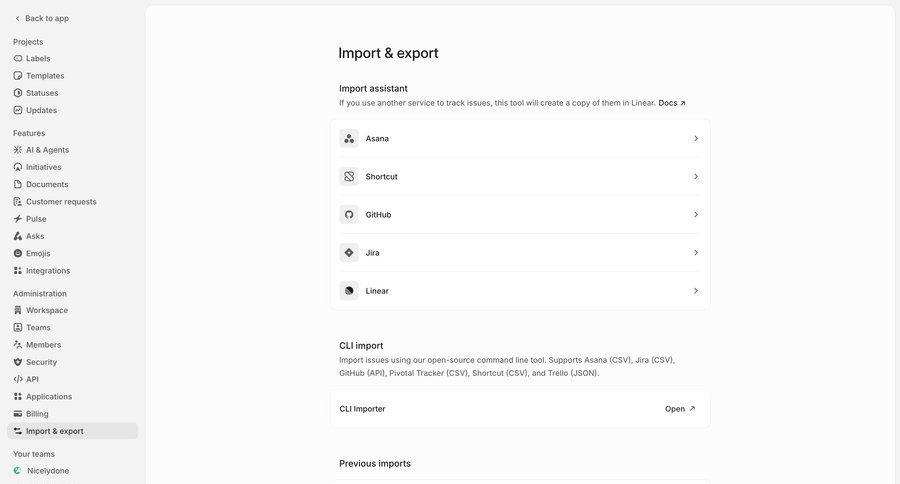Screen dimensions: 900x484
Task: Click the Projects sidebar section label
Action: coord(28,42)
